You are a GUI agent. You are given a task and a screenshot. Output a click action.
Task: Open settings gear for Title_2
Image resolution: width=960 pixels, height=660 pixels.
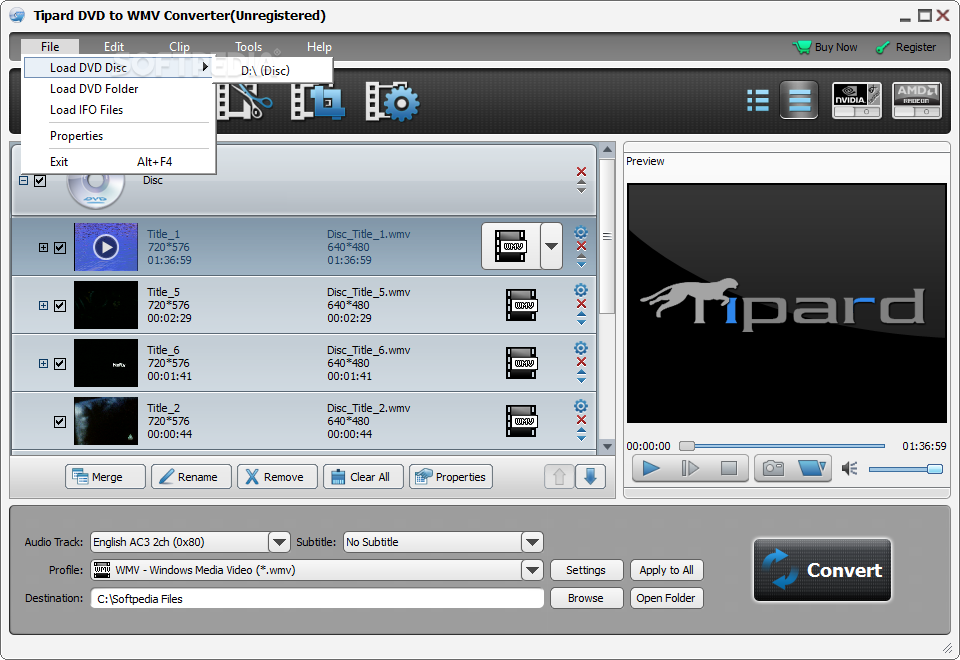[580, 406]
